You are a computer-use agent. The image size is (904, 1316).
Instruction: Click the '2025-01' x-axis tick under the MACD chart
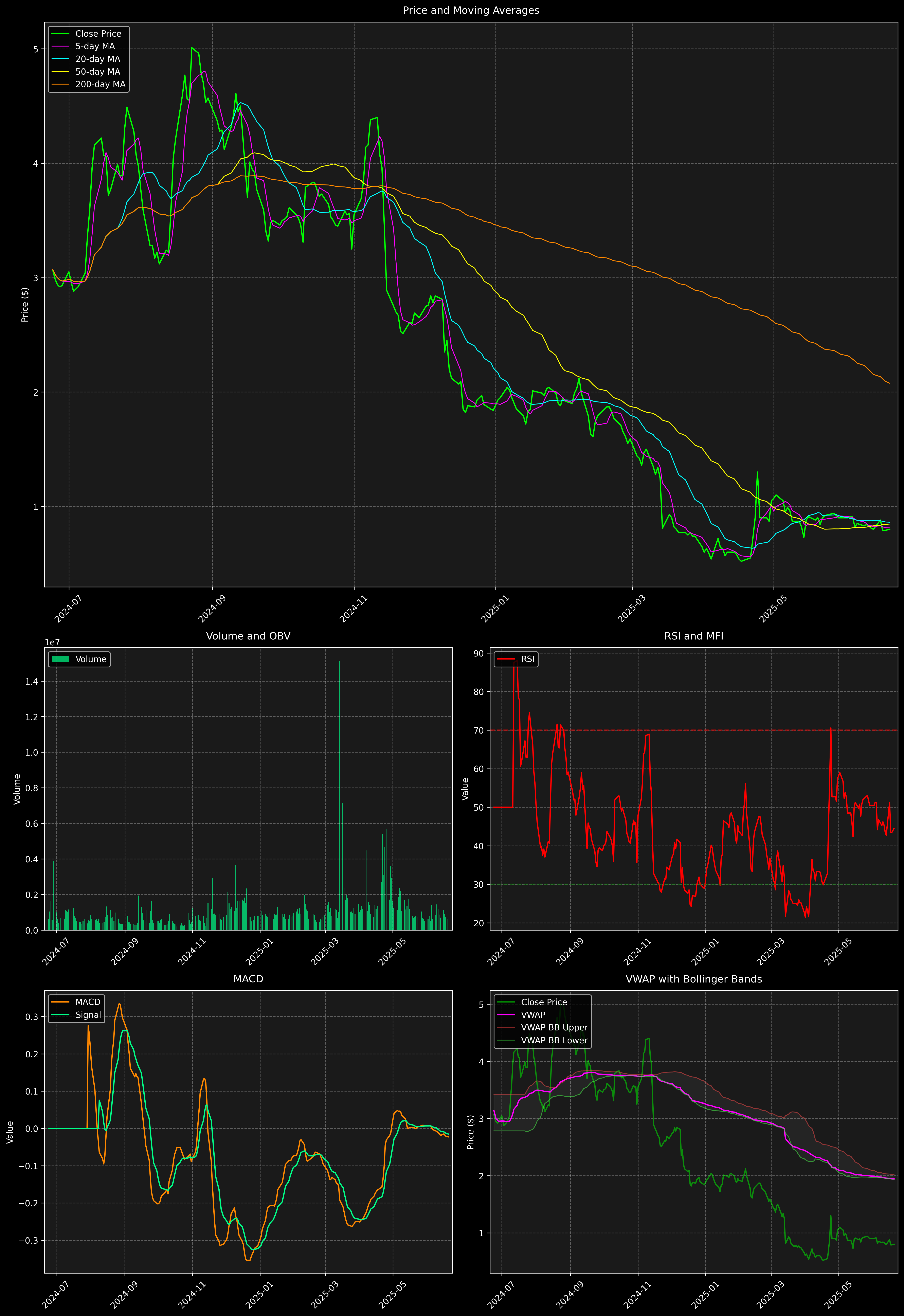click(x=259, y=1295)
